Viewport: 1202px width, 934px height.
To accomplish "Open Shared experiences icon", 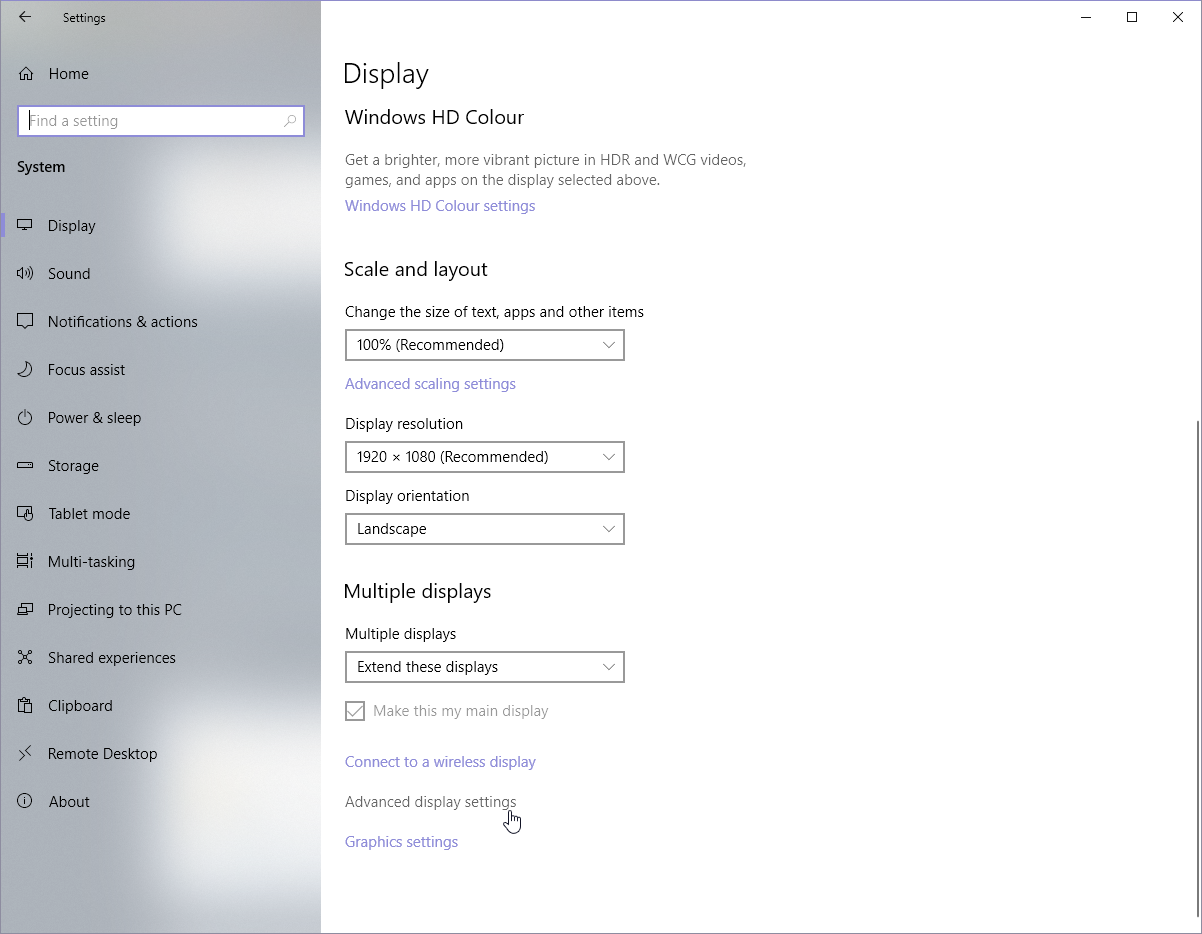I will (x=26, y=658).
